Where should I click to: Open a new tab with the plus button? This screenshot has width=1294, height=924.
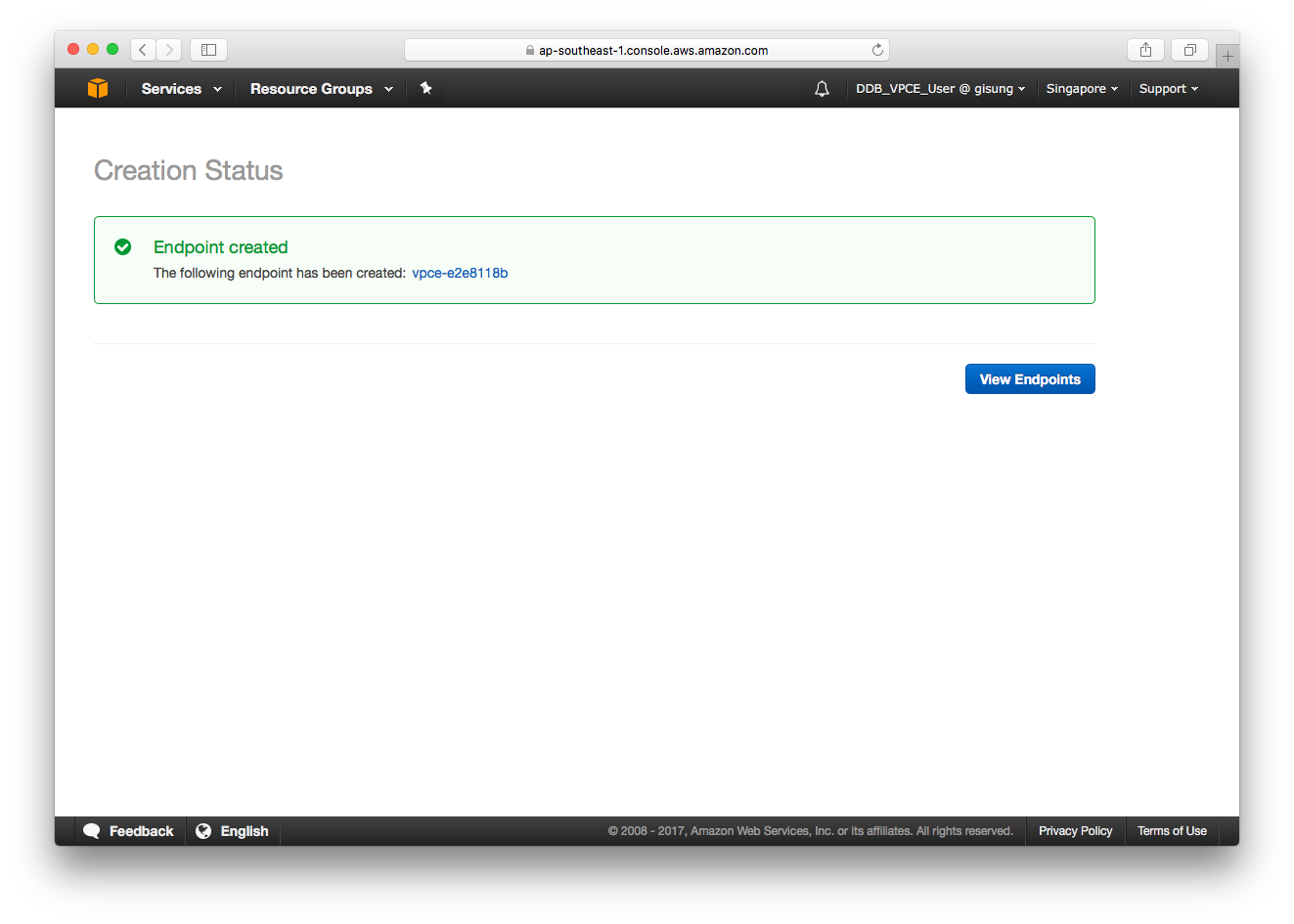pos(1227,56)
